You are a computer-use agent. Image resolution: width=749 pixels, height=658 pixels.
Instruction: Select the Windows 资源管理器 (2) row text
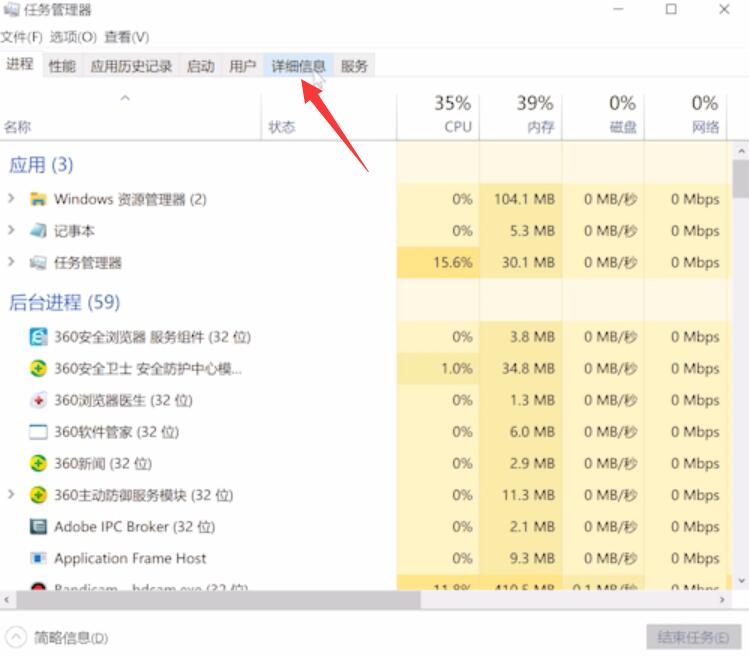130,199
